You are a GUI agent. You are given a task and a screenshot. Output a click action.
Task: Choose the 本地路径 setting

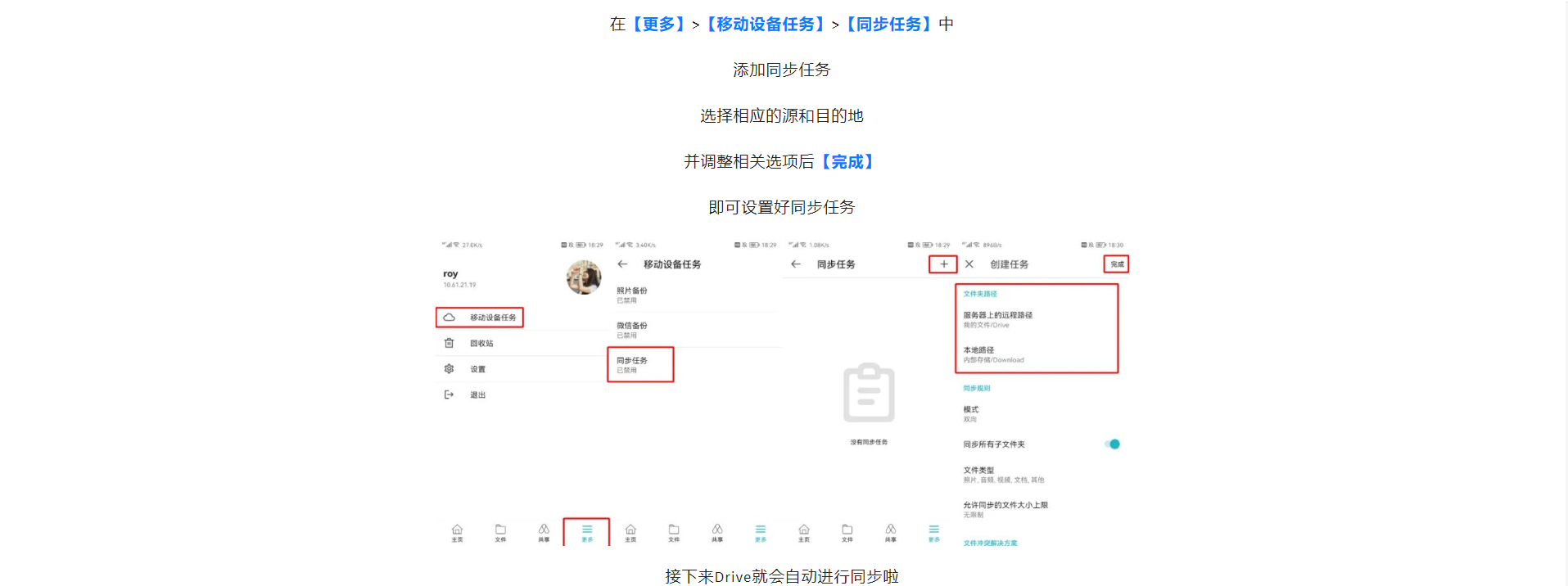[x=993, y=354]
